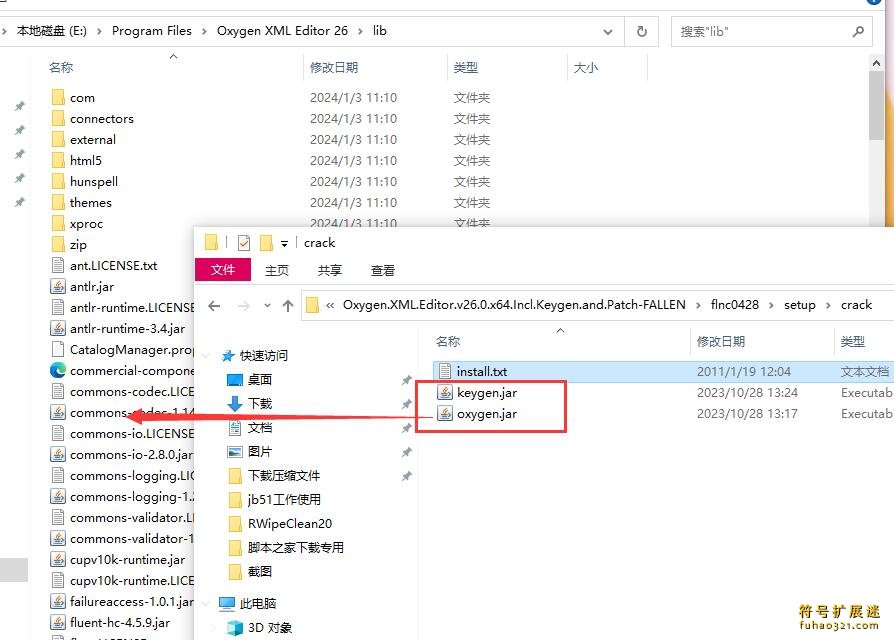Open address history dropdown in lib window
The image size is (894, 640).
tap(608, 32)
